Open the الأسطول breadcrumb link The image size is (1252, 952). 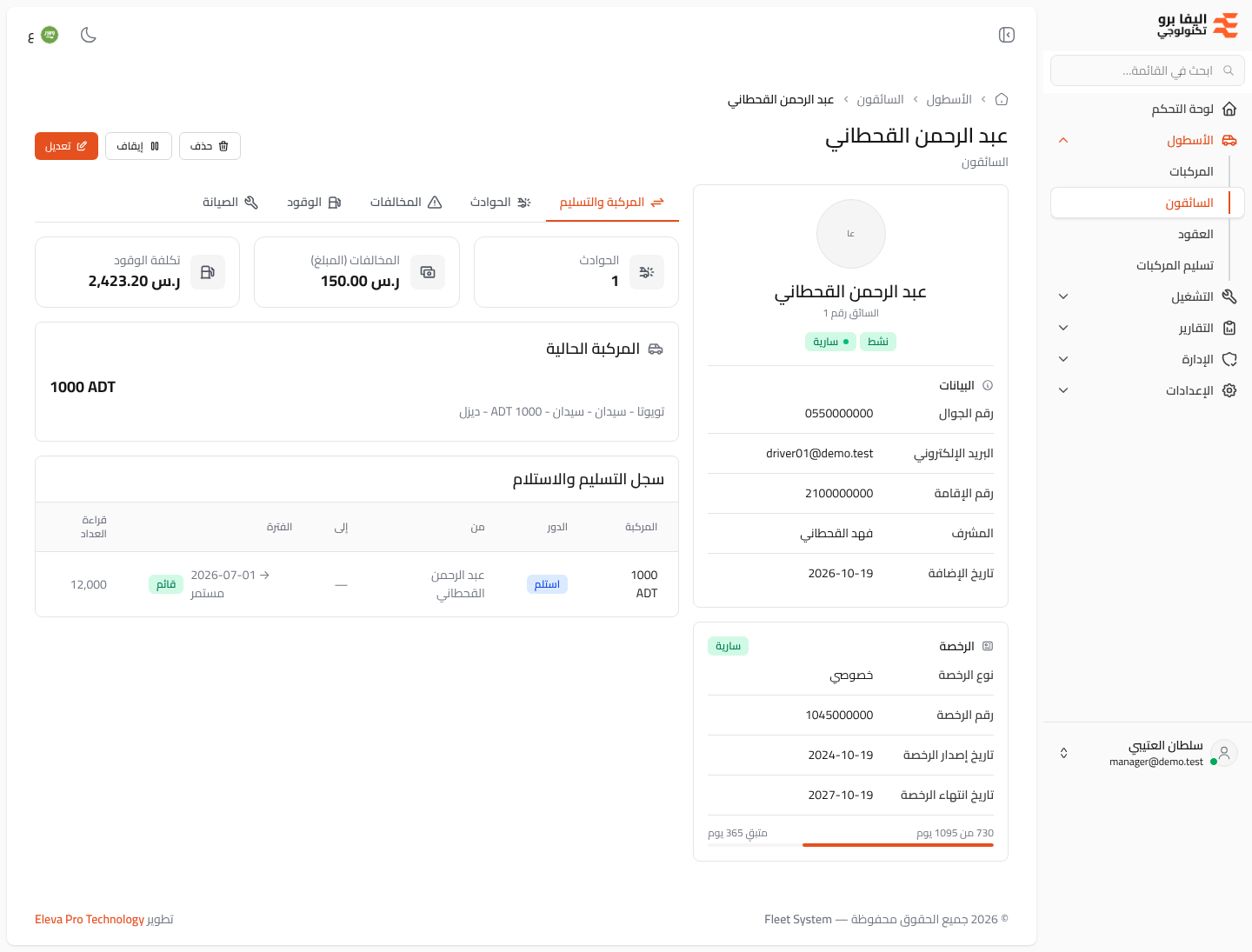[x=949, y=99]
